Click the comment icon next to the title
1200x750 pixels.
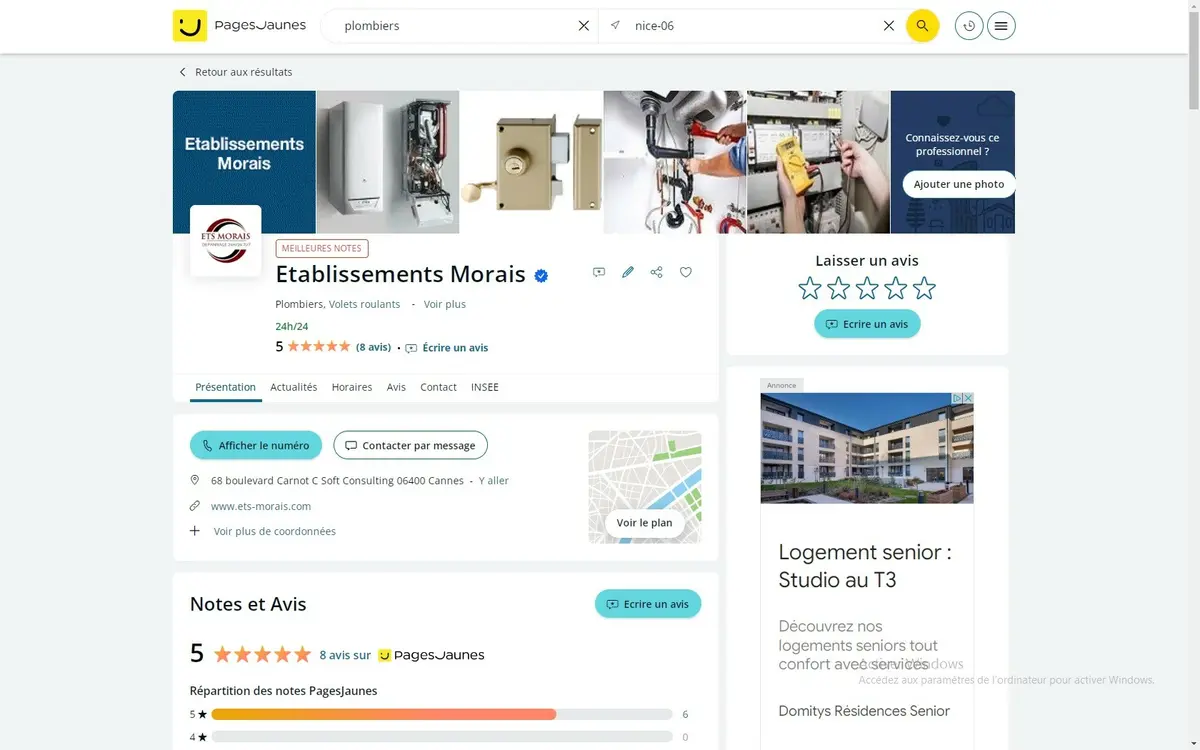(x=599, y=272)
